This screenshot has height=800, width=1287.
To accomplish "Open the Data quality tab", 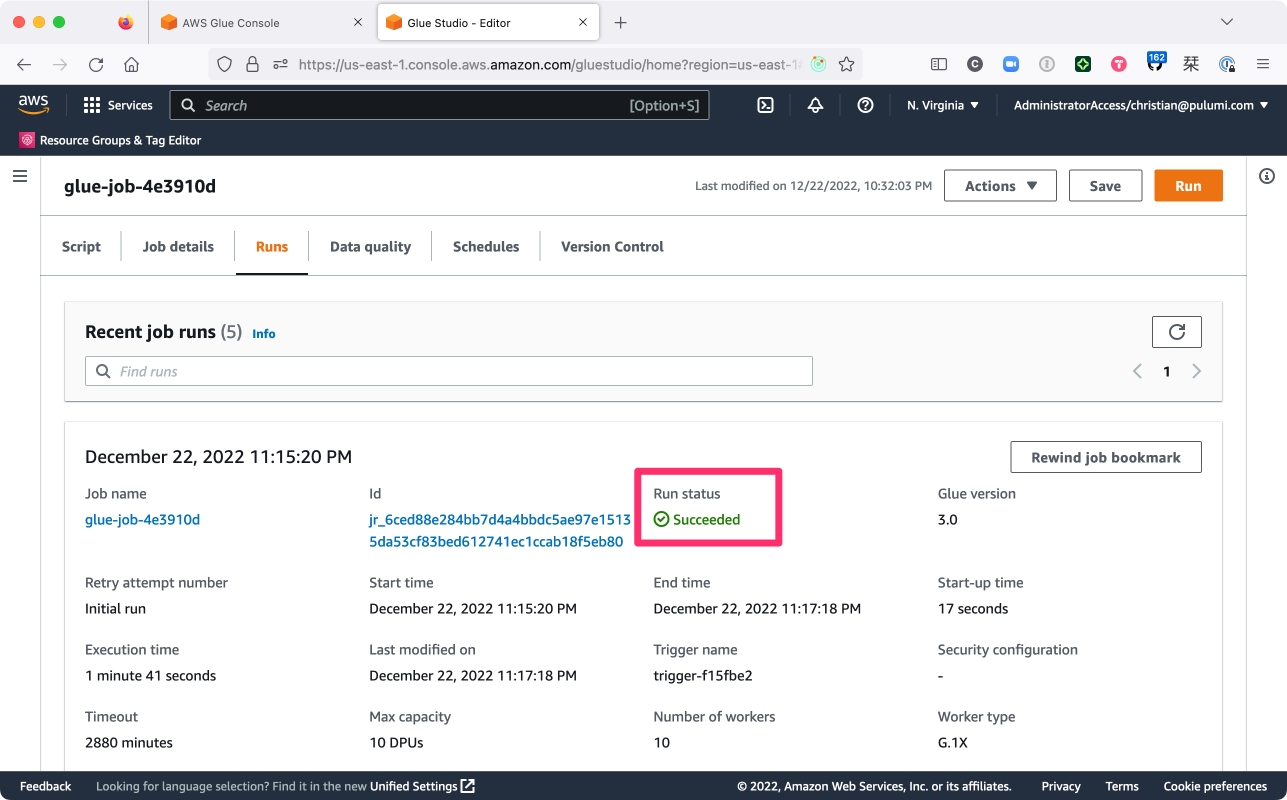I will click(370, 246).
